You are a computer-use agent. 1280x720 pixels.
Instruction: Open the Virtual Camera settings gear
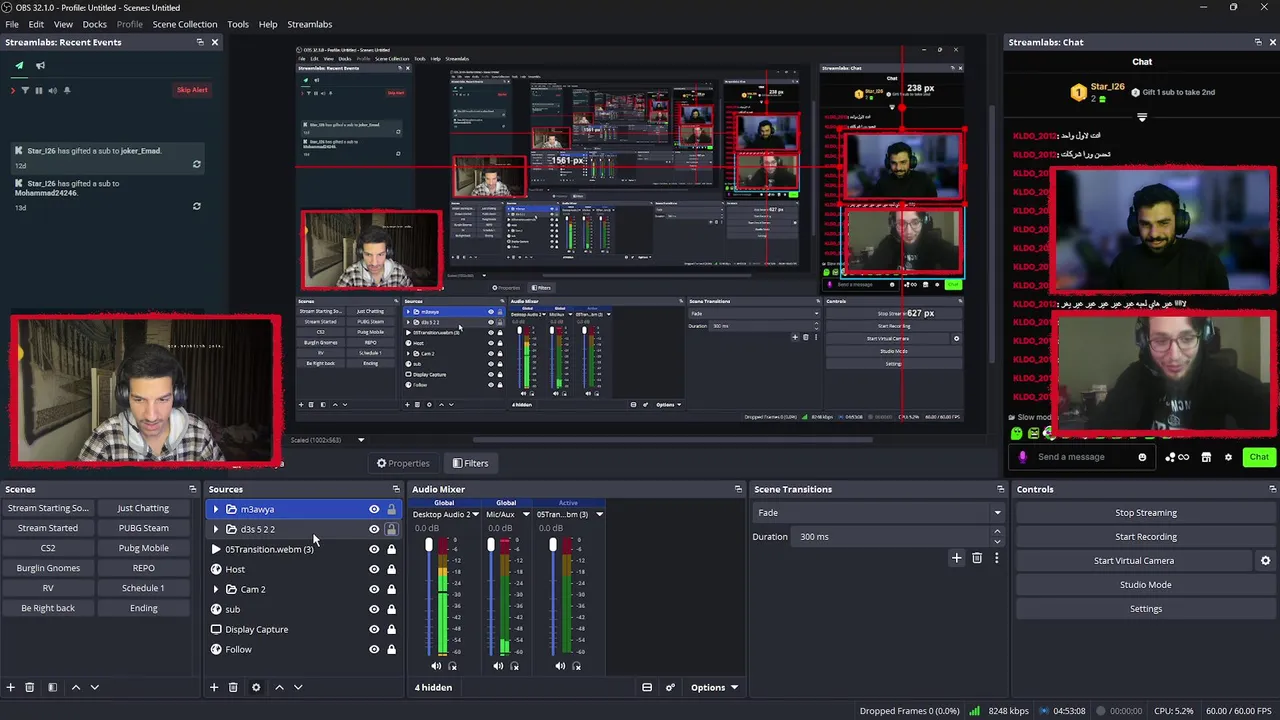click(1265, 561)
